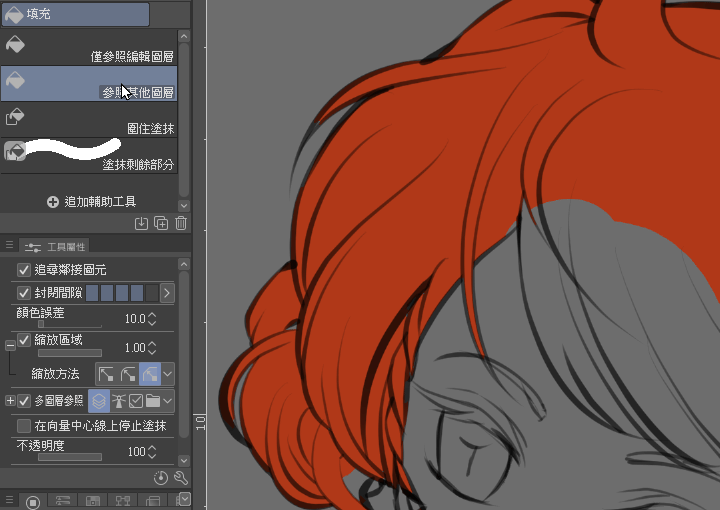Select the 僅參照編輯圖層 fill sub tool
Image resolution: width=720 pixels, height=510 pixels.
(x=89, y=48)
